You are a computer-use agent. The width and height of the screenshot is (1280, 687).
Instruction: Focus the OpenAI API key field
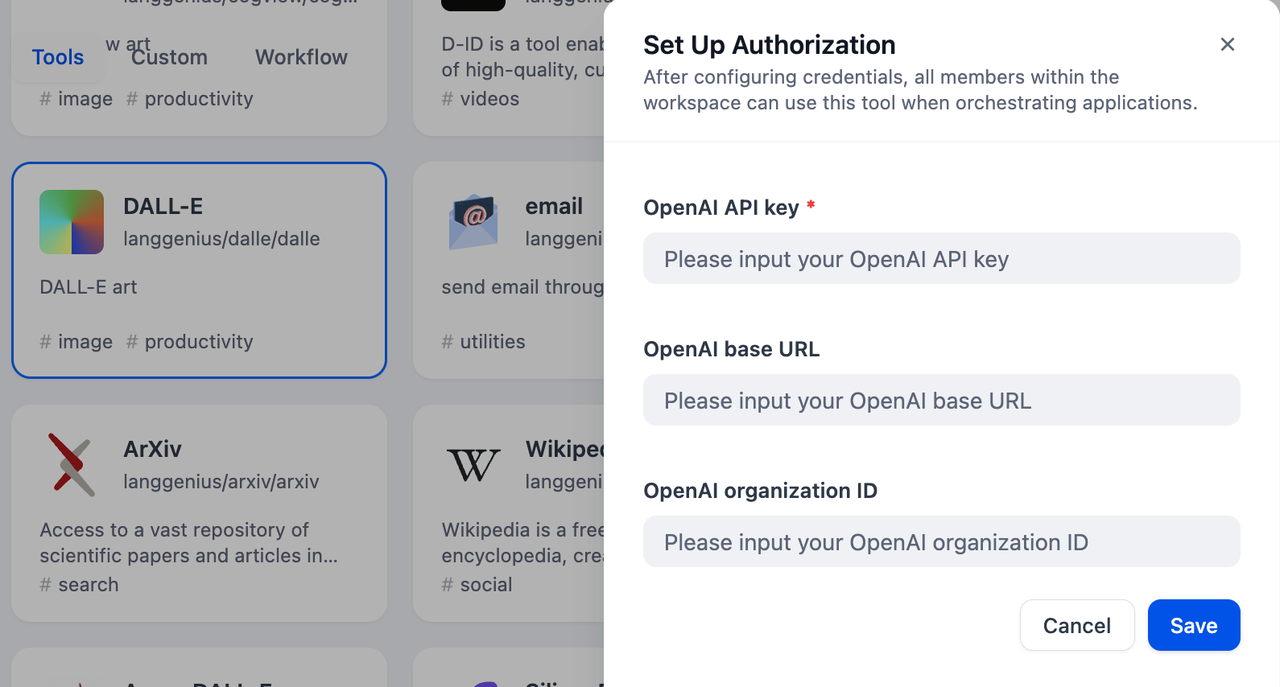pyautogui.click(x=941, y=259)
